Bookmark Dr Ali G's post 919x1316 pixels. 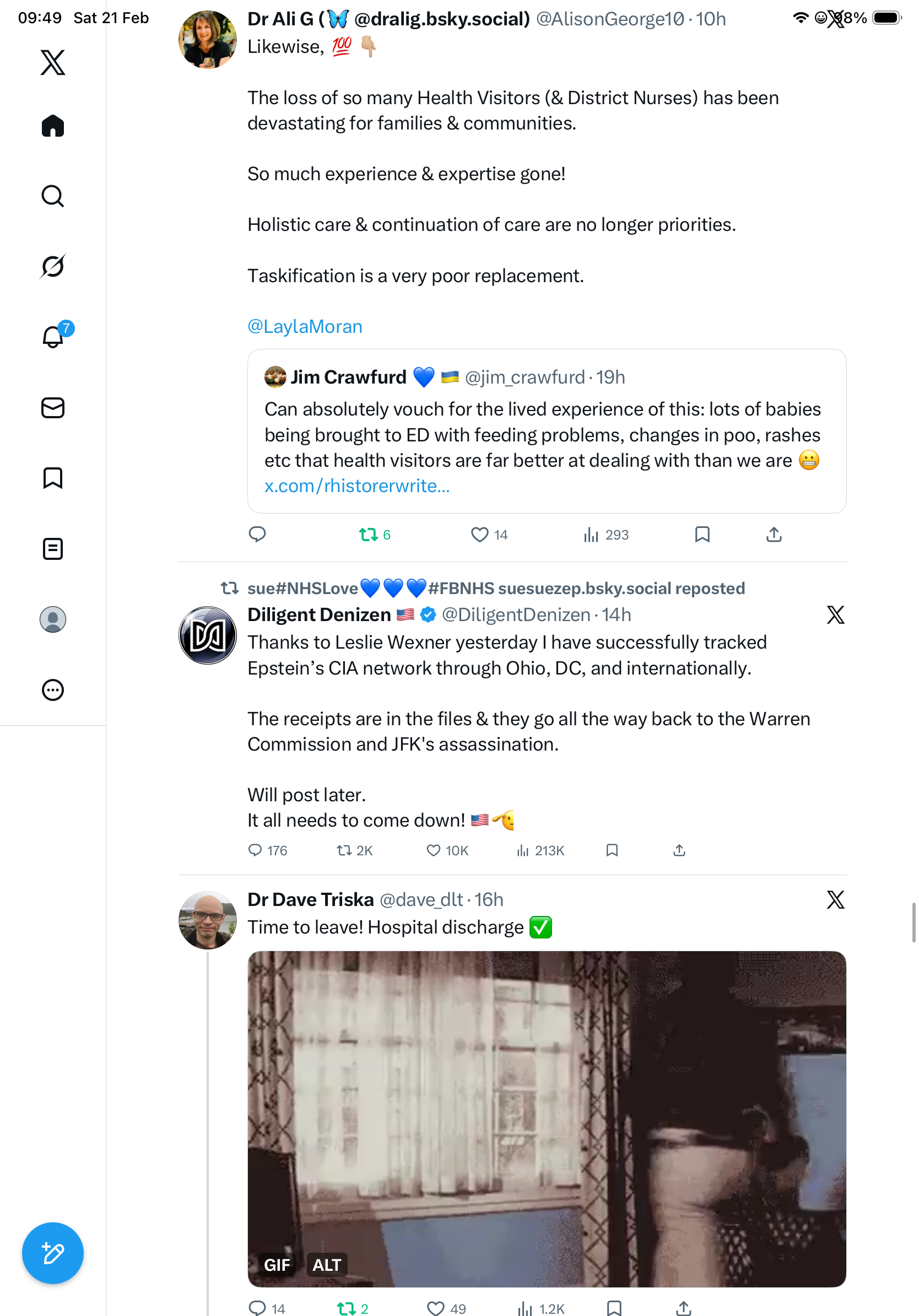pos(702,535)
